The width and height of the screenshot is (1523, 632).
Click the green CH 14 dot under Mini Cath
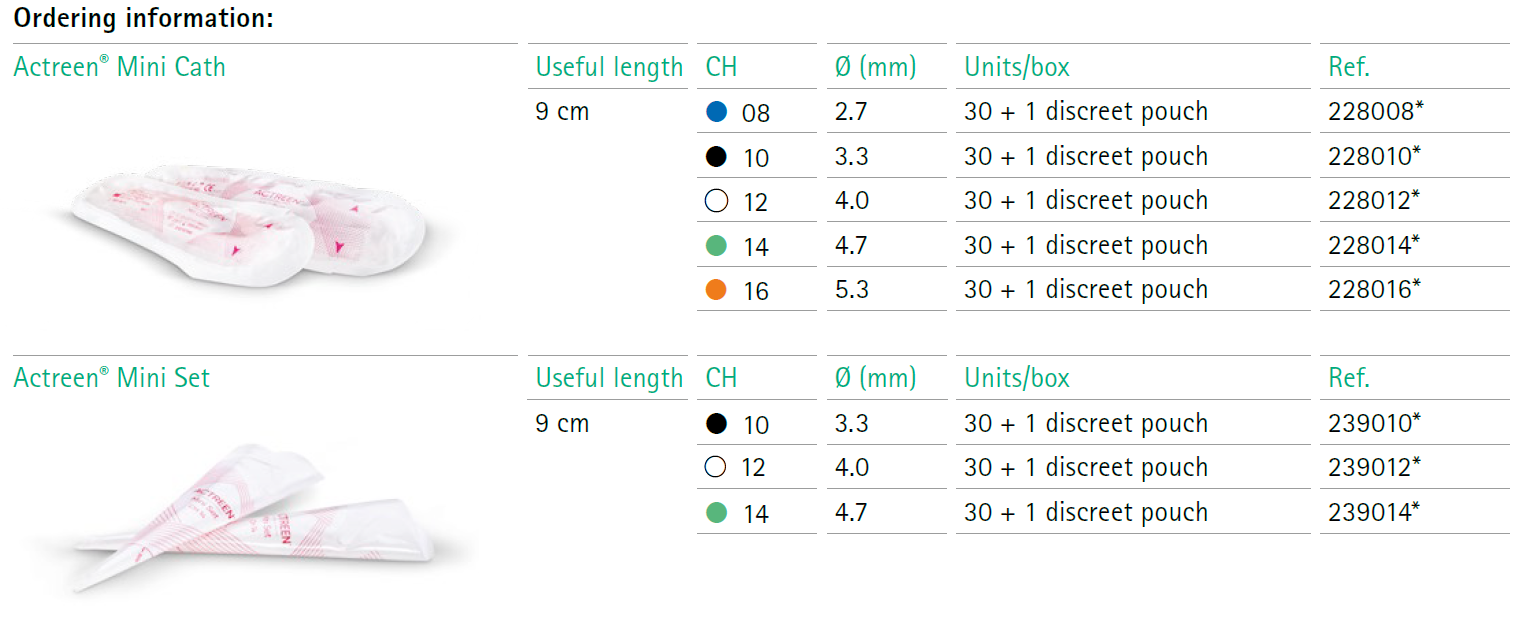(716, 245)
